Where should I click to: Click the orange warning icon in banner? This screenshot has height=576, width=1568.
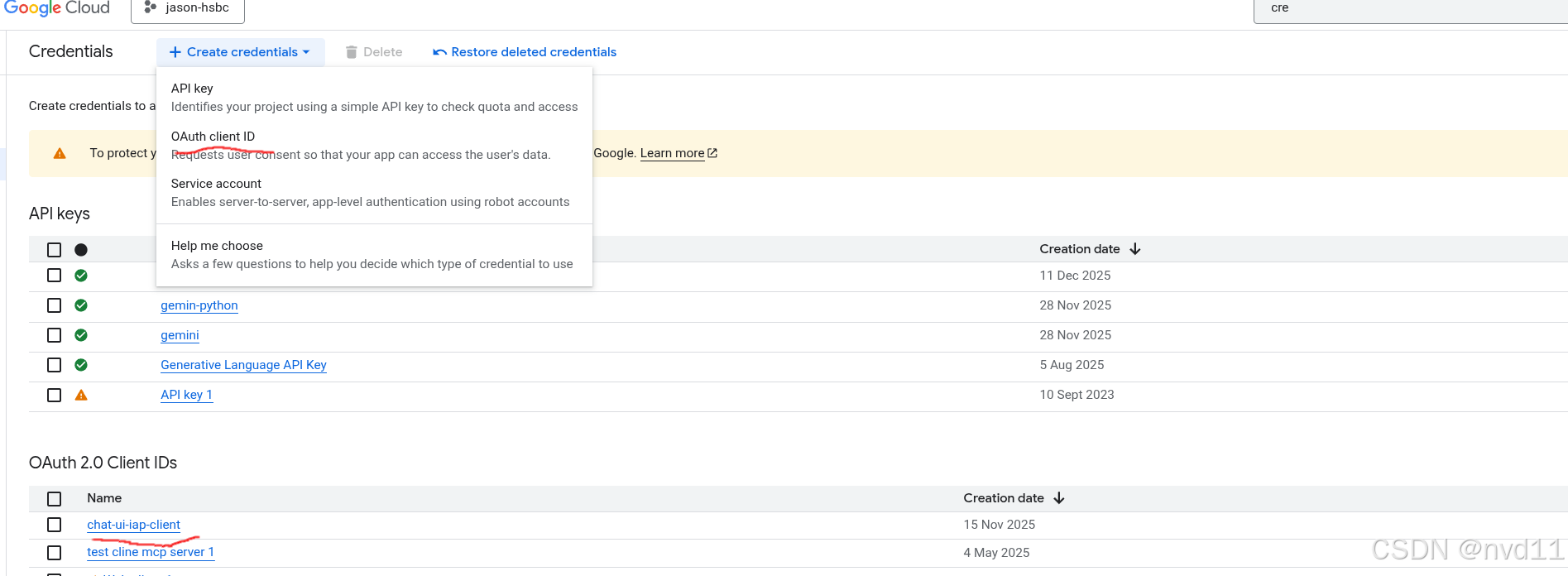pos(60,153)
